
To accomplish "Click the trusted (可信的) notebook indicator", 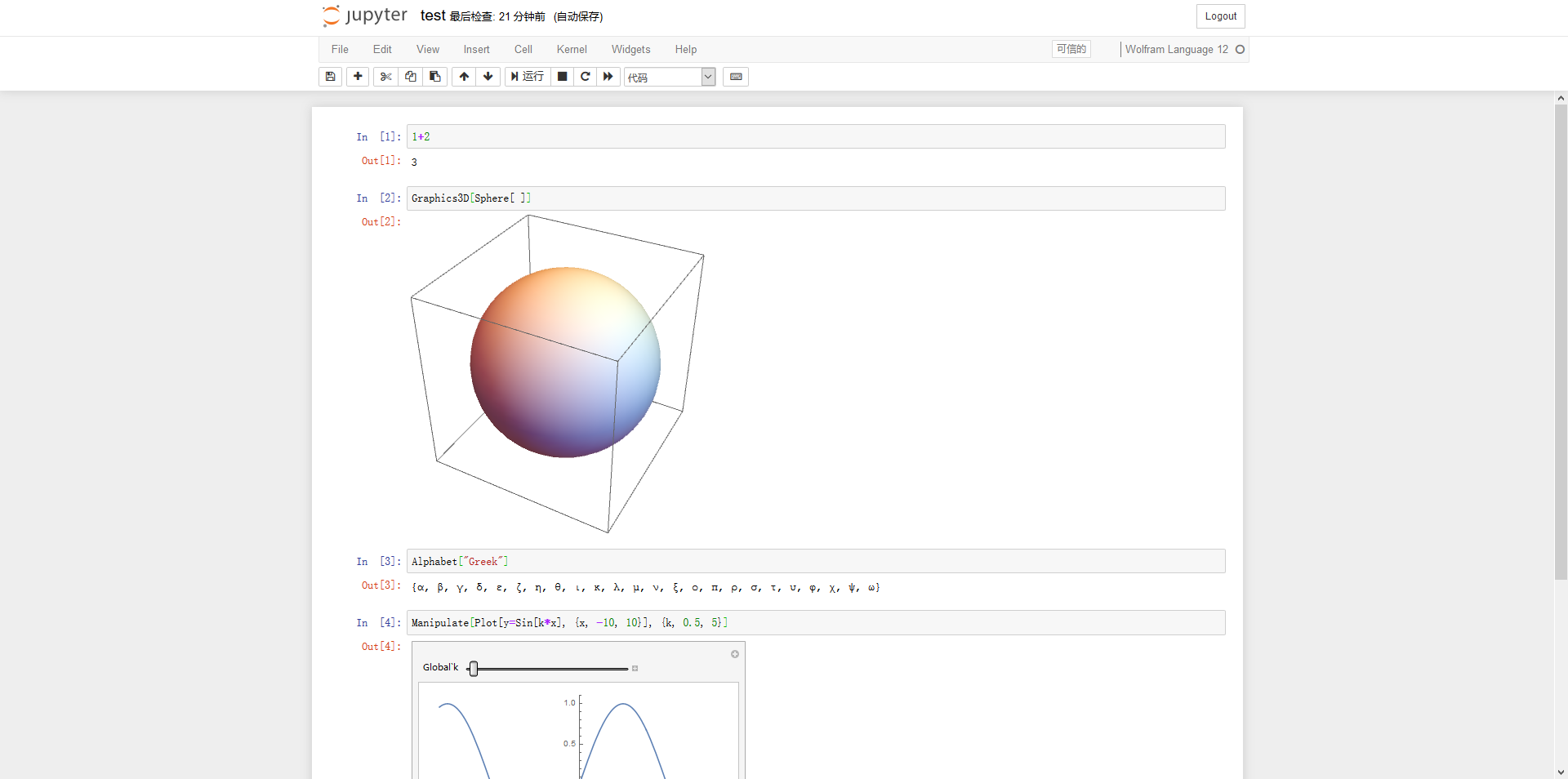I will click(x=1071, y=49).
